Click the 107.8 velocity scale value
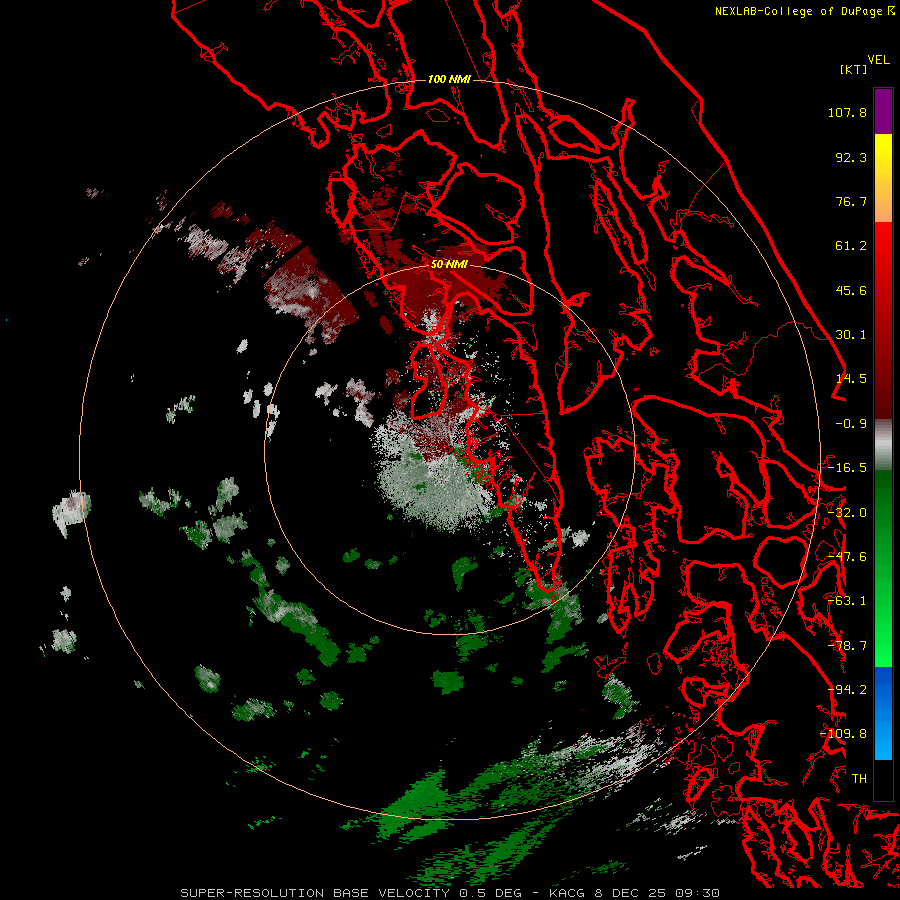 tap(847, 112)
